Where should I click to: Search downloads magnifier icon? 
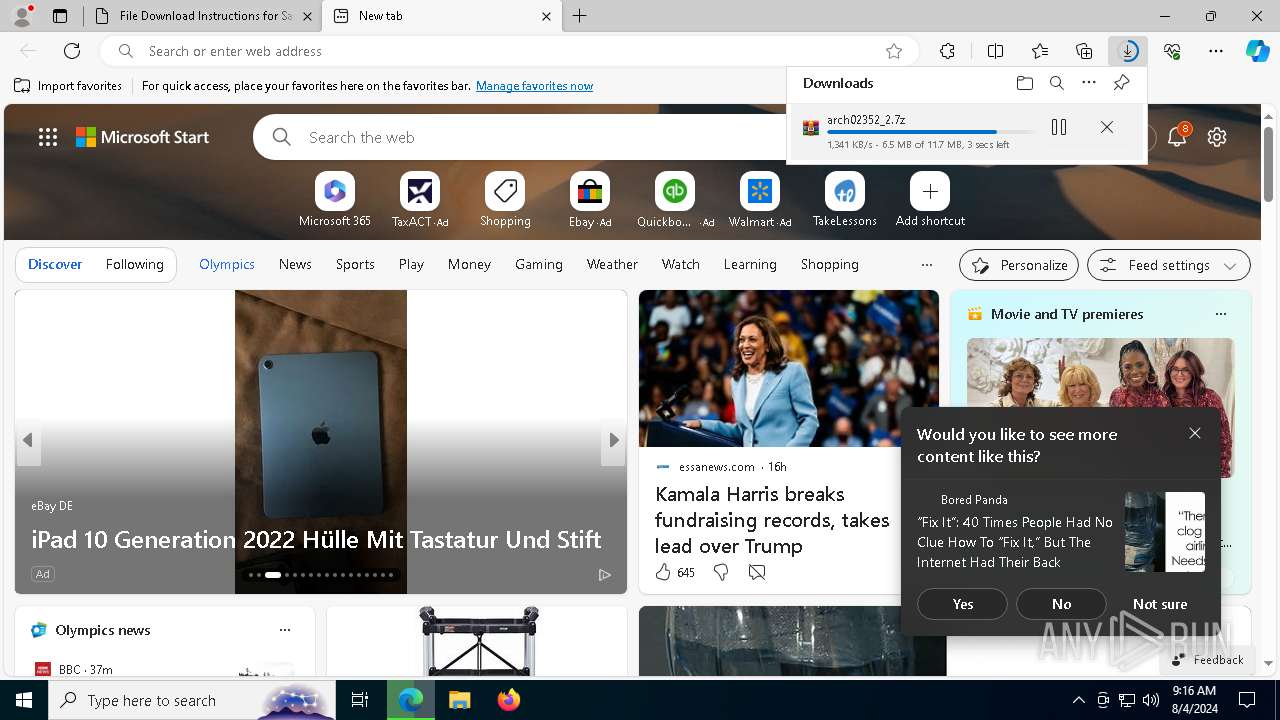click(1056, 83)
